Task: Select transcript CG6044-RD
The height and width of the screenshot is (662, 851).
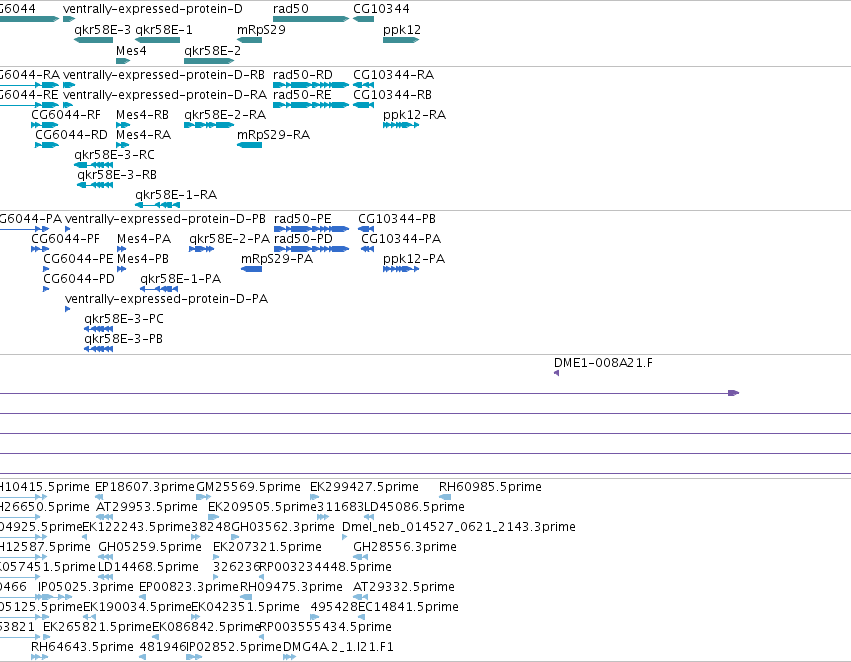Action: [72, 135]
